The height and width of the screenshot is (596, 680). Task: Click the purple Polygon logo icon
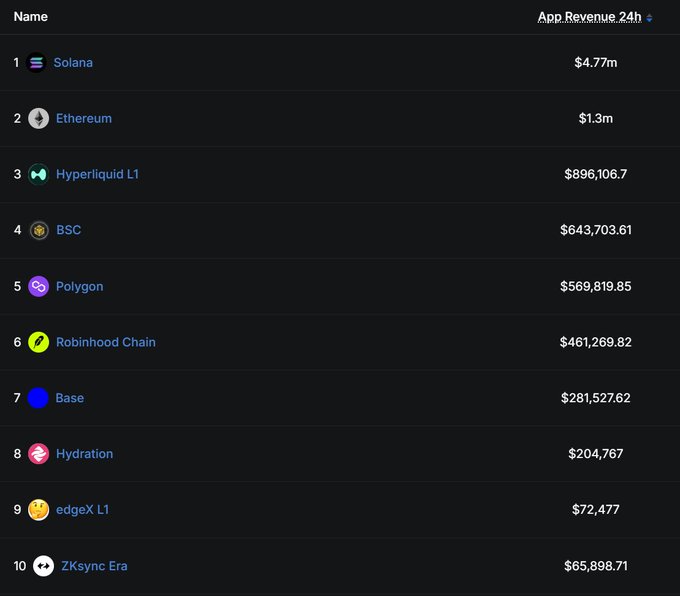coord(39,286)
